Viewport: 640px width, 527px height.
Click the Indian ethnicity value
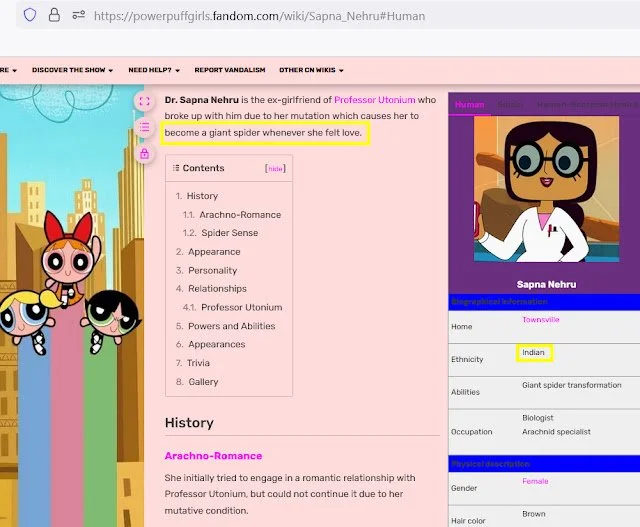pyautogui.click(x=533, y=352)
